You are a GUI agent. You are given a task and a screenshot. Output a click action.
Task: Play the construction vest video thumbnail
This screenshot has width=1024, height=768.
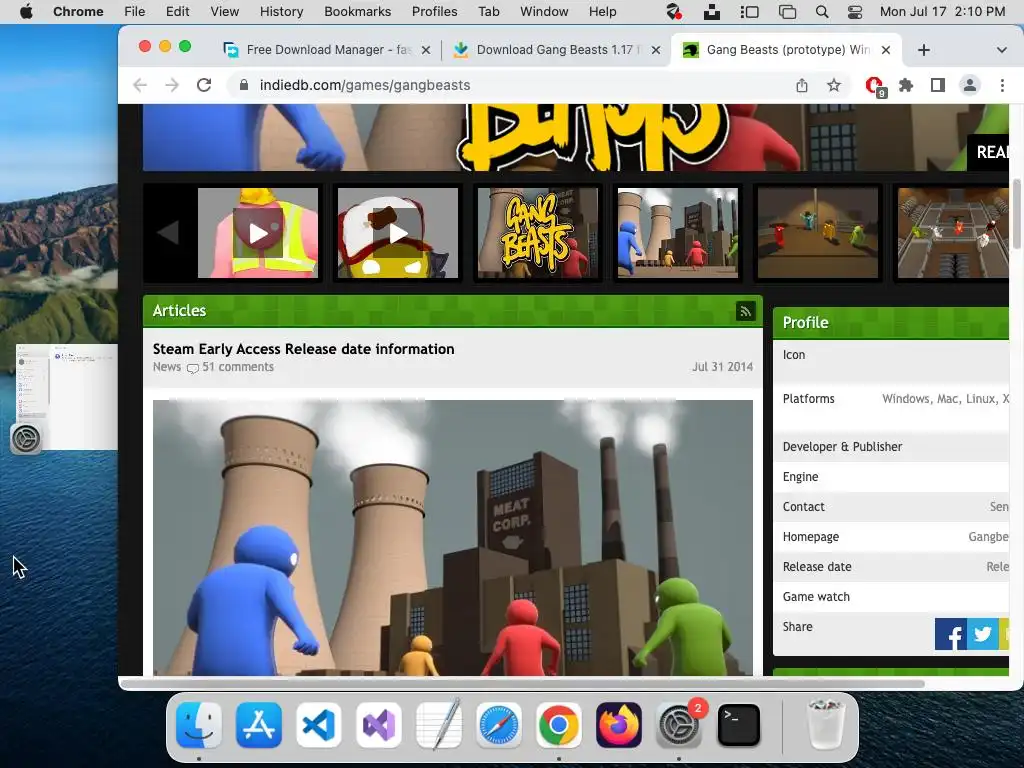tap(258, 232)
